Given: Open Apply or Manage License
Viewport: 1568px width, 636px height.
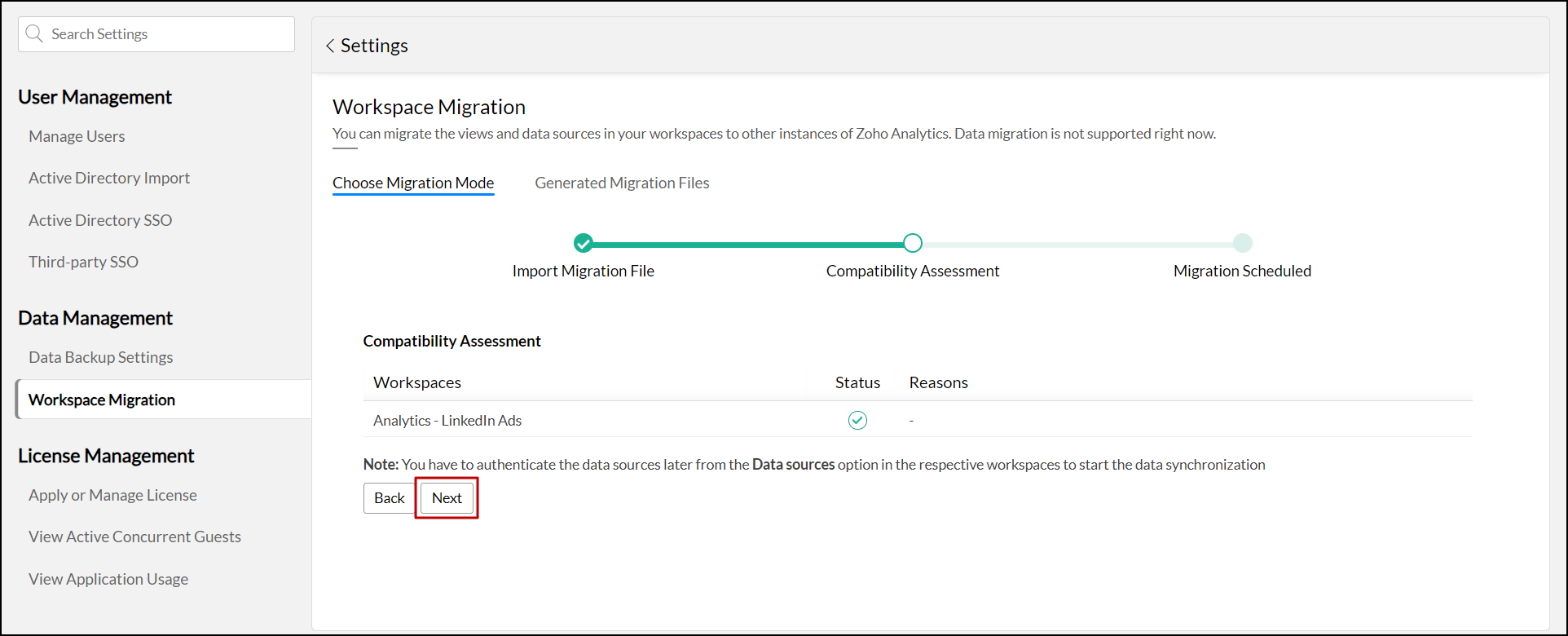Looking at the screenshot, I should [x=112, y=495].
